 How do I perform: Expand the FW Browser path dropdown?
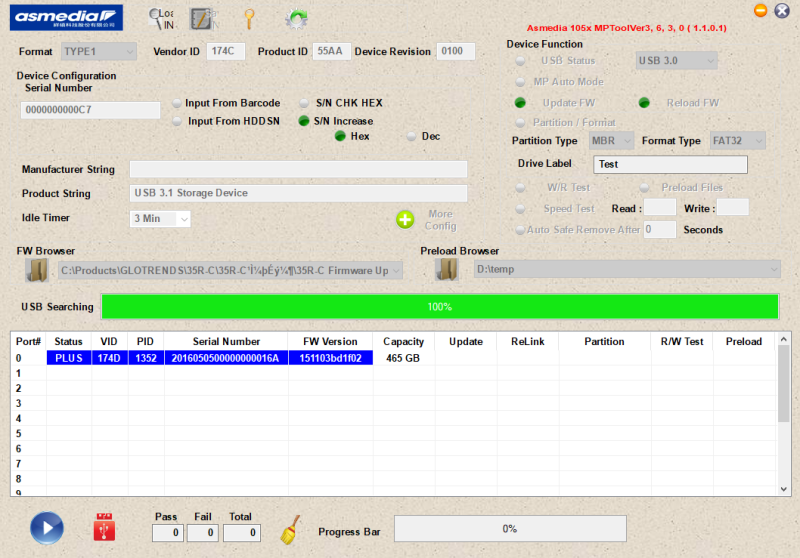click(396, 271)
